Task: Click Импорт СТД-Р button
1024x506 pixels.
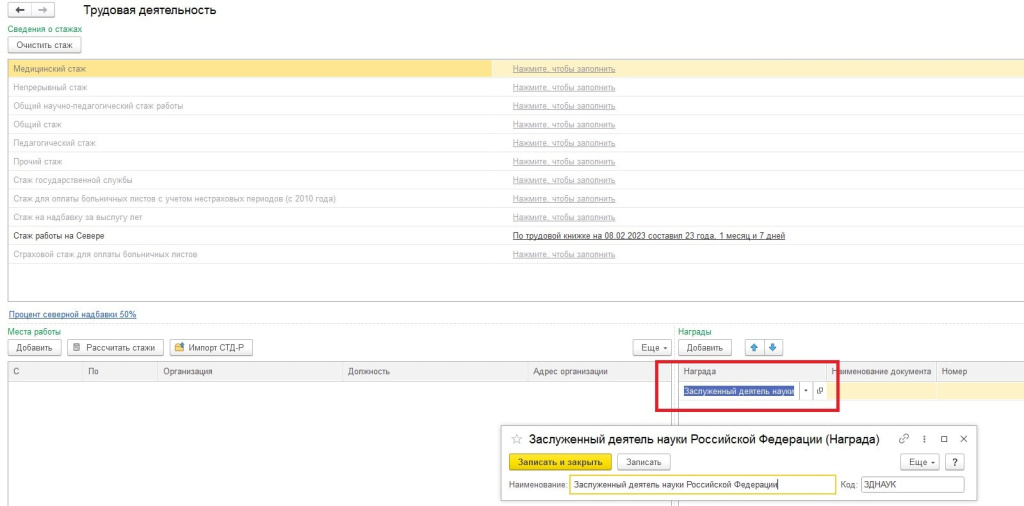Action: coord(213,347)
